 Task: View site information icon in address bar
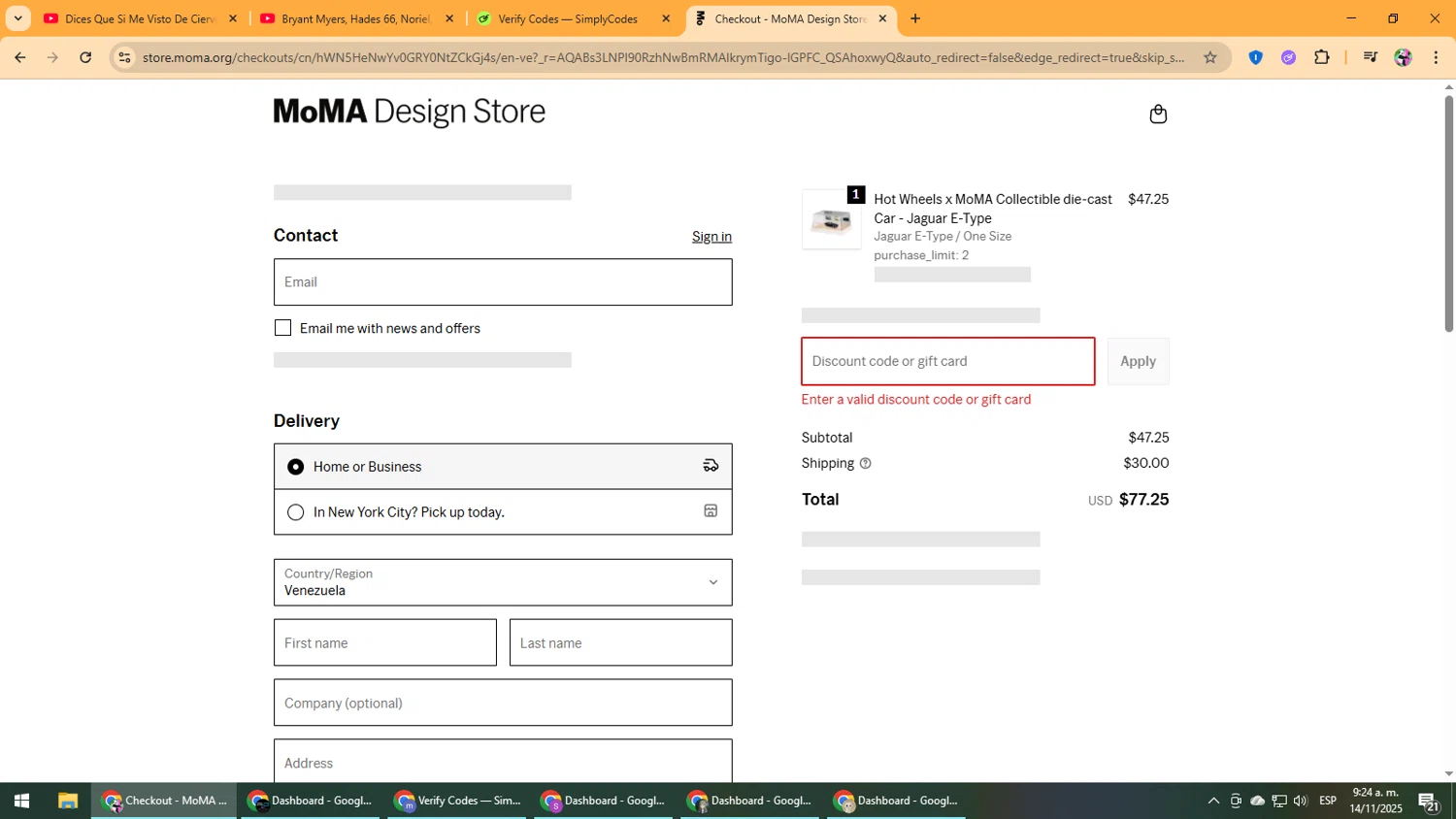[x=124, y=57]
